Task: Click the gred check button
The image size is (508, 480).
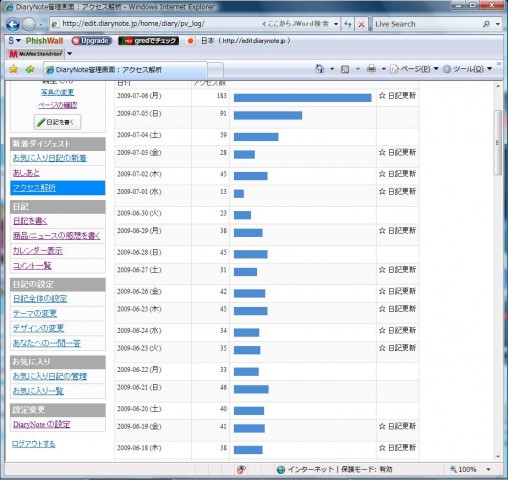Action: pyautogui.click(x=149, y=41)
